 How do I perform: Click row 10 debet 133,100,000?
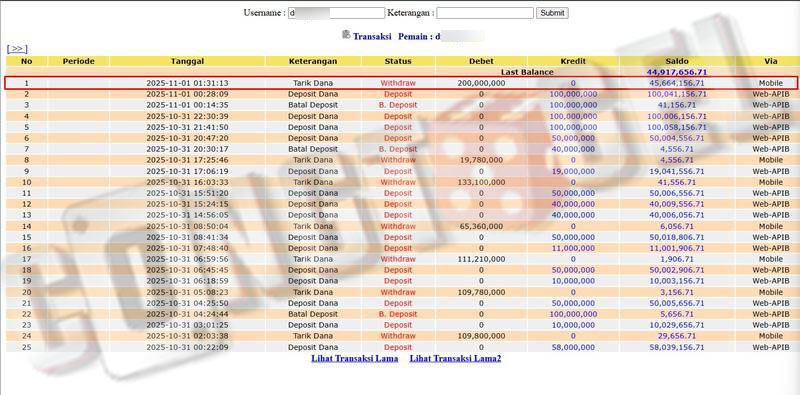(x=481, y=182)
